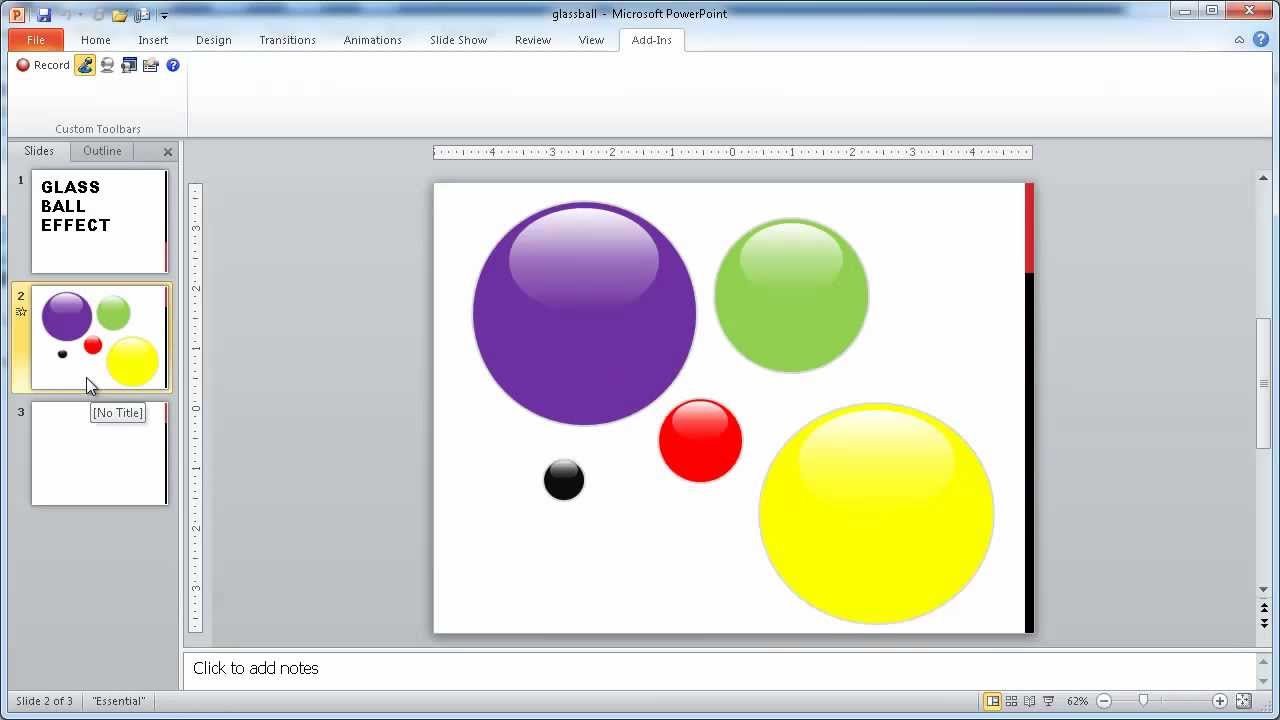Viewport: 1280px width, 720px height.
Task: Click the zoom slider handle
Action: click(x=1143, y=701)
